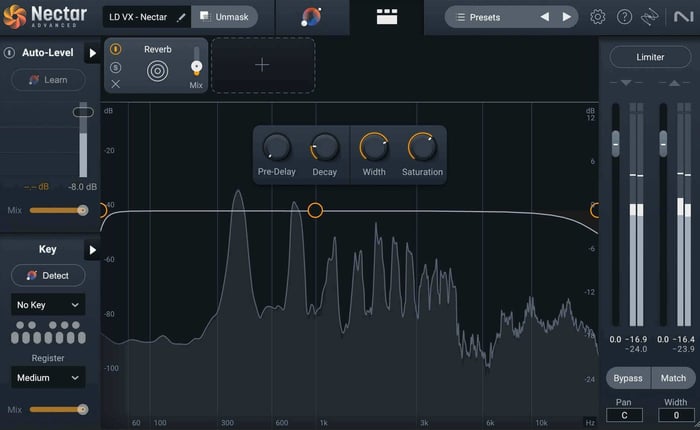
Task: Click the Pre-Delay knob
Action: click(276, 147)
